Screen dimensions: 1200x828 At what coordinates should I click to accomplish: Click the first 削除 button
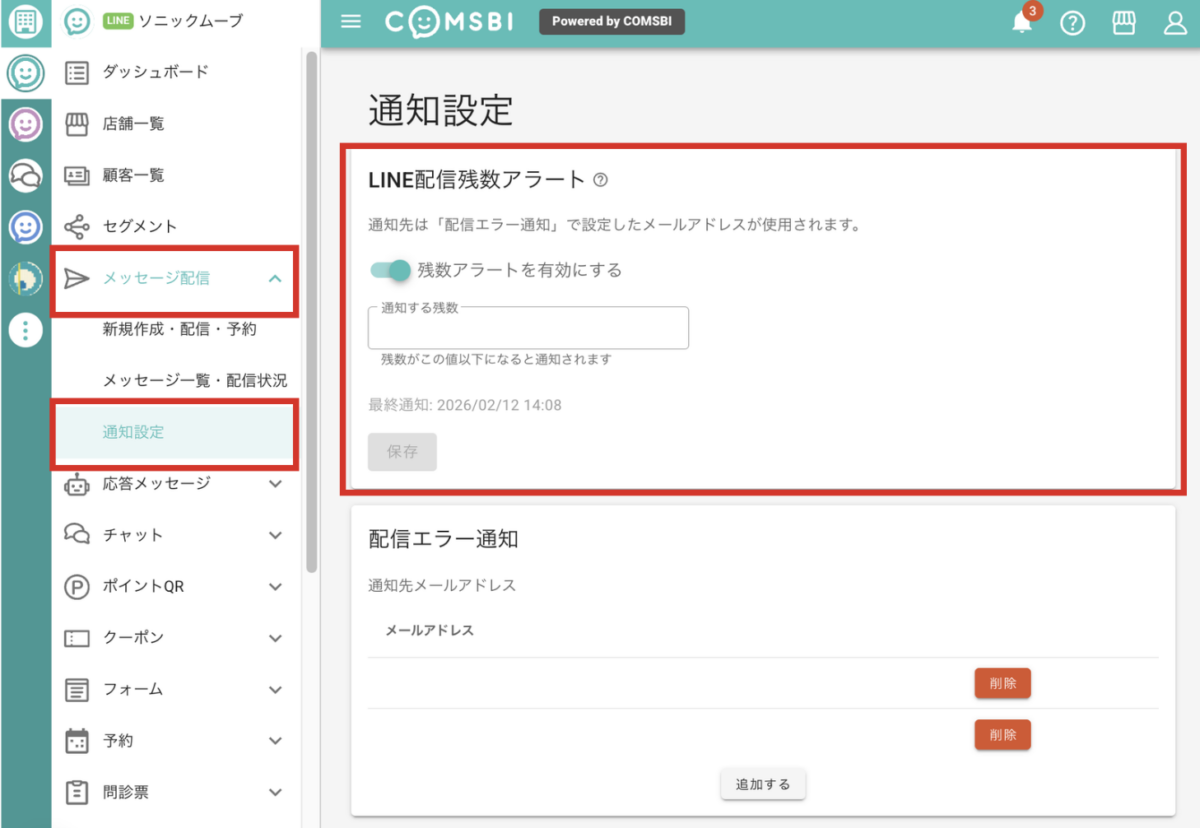point(1002,683)
